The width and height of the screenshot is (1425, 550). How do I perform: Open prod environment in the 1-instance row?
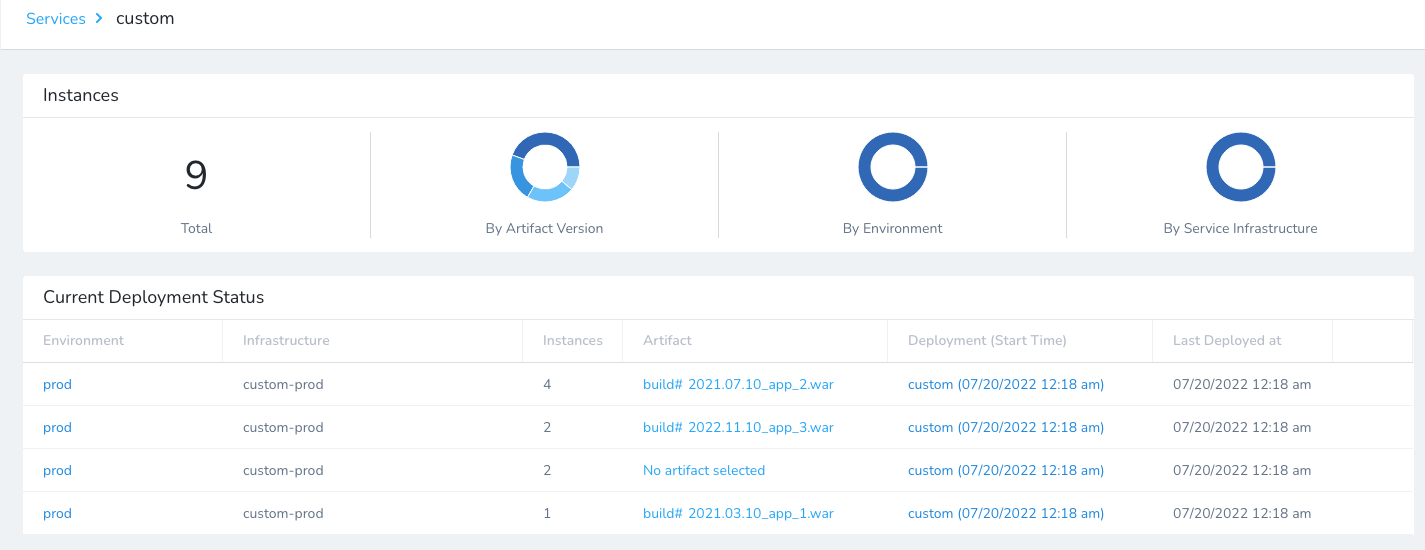pos(57,513)
